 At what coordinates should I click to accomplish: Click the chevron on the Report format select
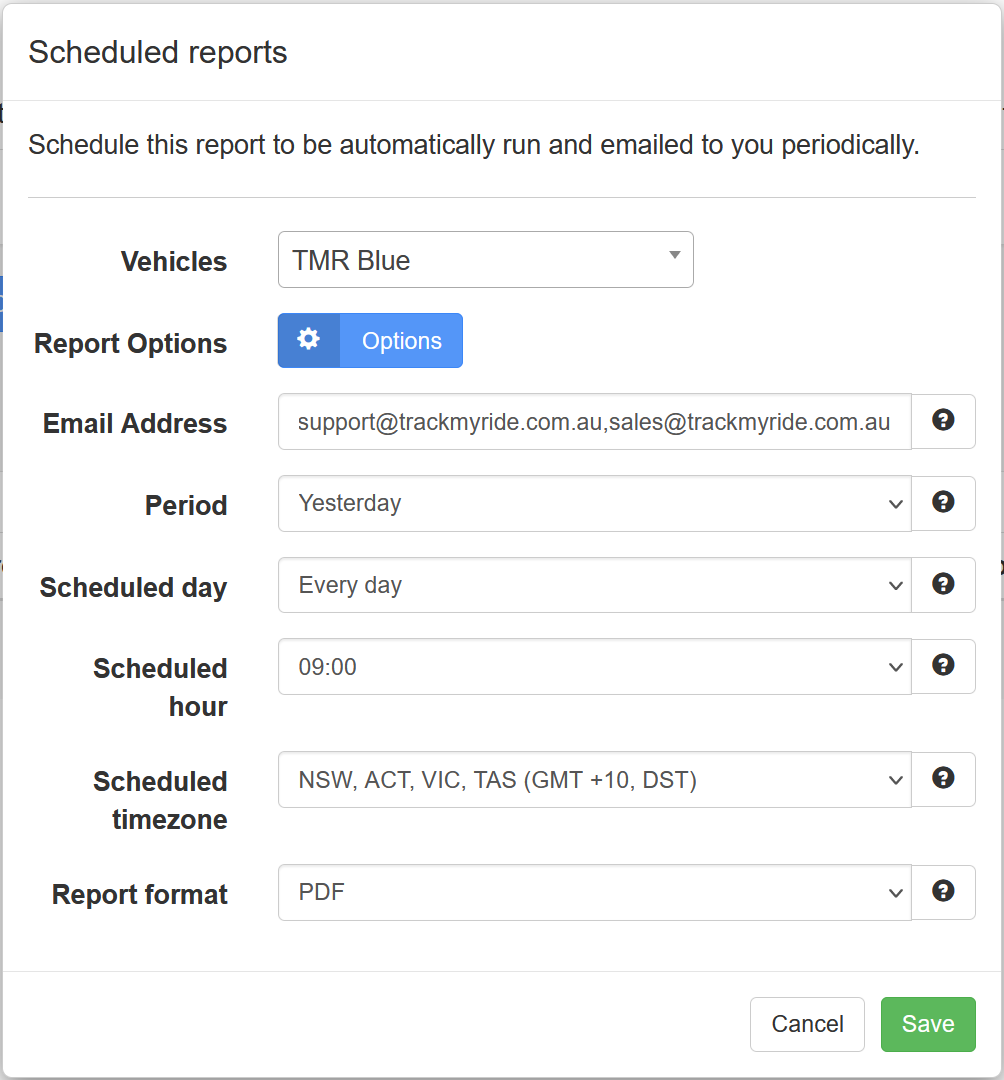tap(895, 893)
